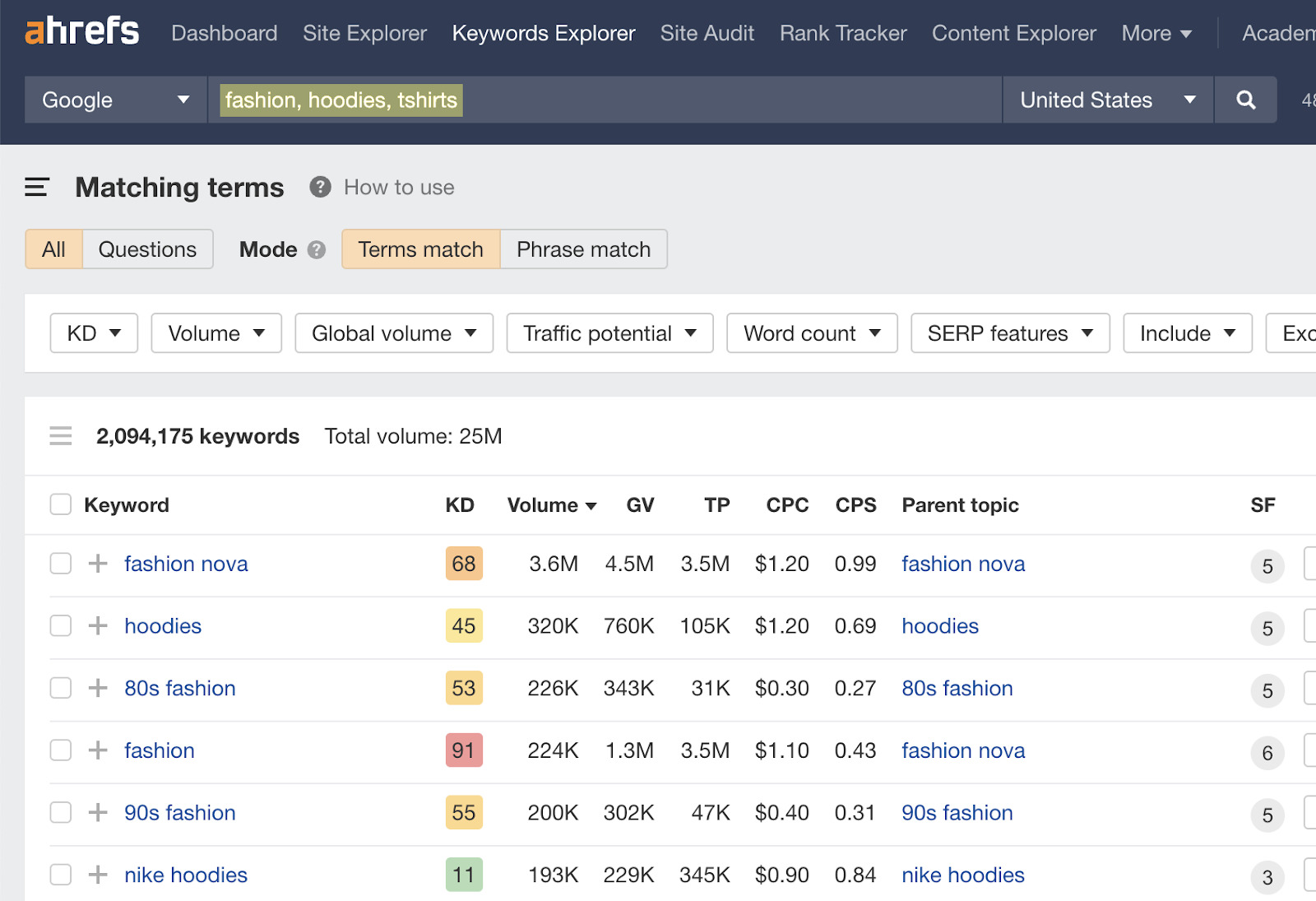Add nike hoodies using its plus icon
The image size is (1316, 901).
pyautogui.click(x=98, y=875)
